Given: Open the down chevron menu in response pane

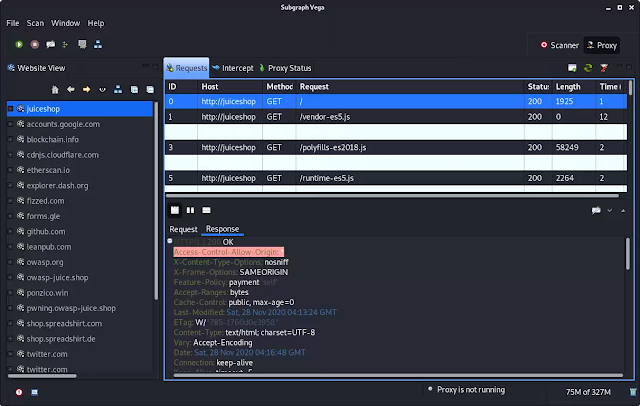Looking at the screenshot, I should pyautogui.click(x=609, y=211).
